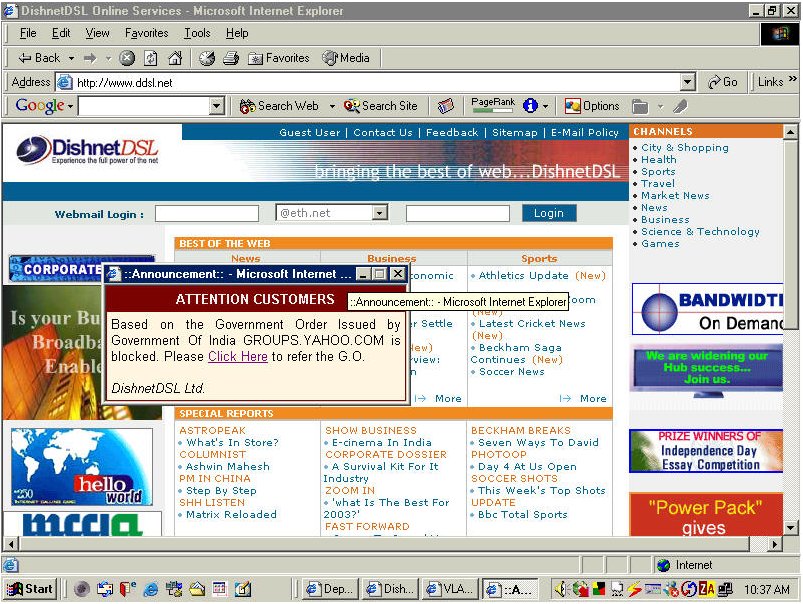Open the Latest Cricket News link

532,324
